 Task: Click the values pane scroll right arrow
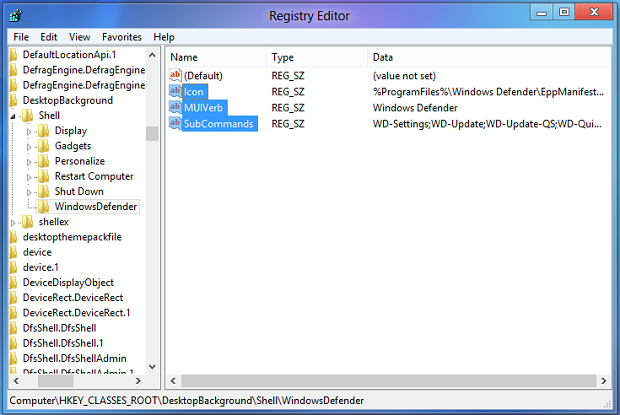pyautogui.click(x=603, y=381)
